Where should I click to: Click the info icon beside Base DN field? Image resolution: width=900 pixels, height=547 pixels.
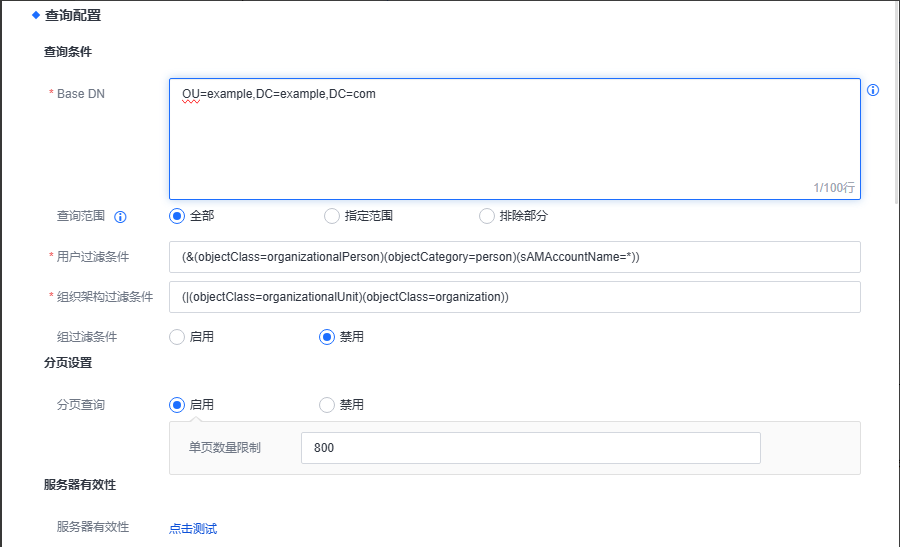point(873,90)
